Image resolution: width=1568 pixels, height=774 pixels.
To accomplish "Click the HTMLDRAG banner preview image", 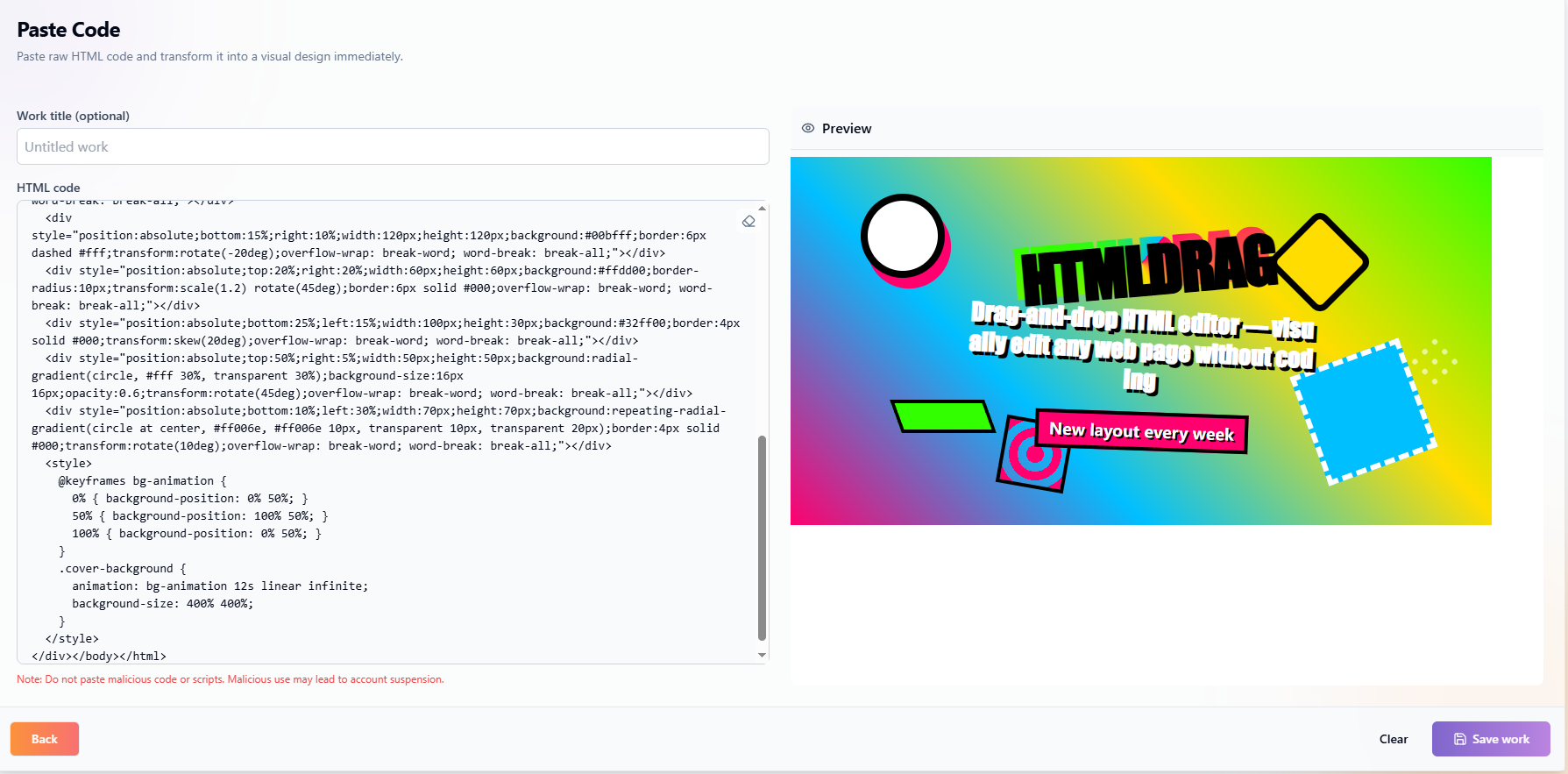I will pos(1140,341).
